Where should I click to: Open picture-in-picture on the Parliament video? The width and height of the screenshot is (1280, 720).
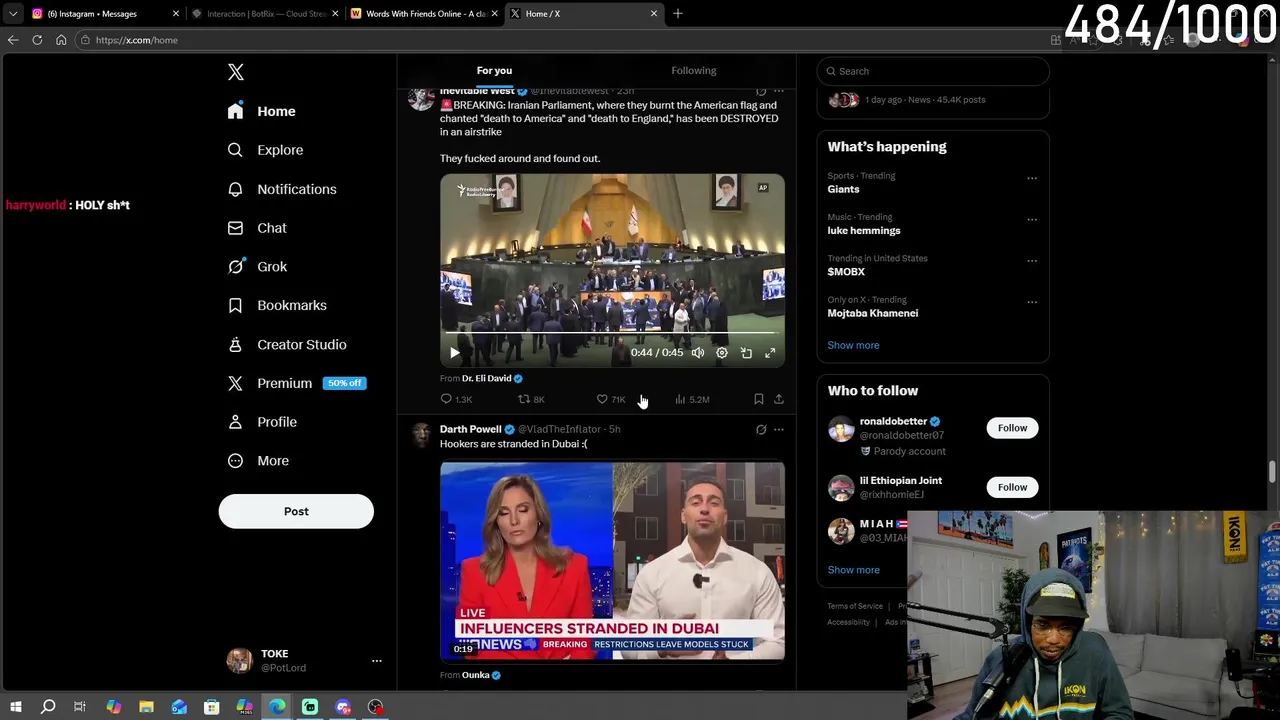(746, 353)
